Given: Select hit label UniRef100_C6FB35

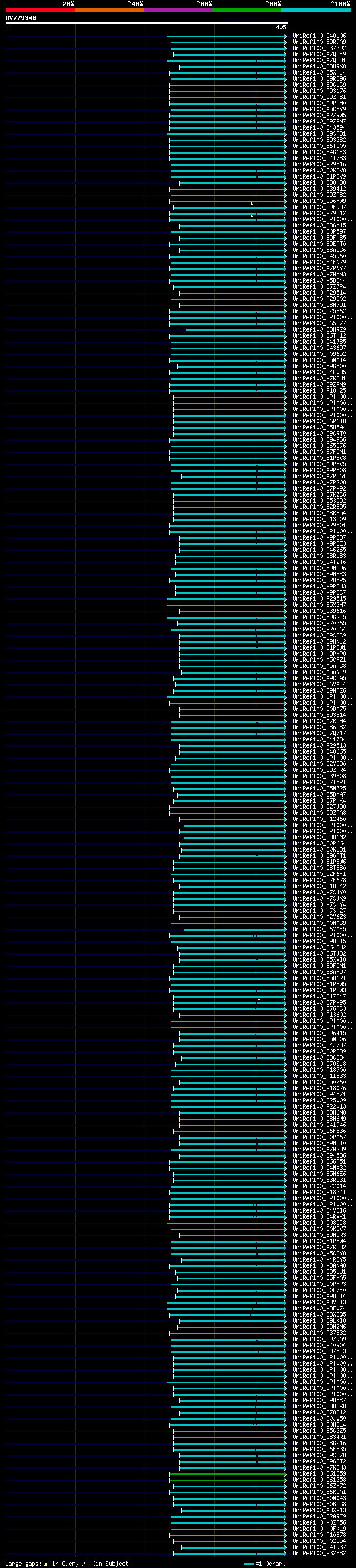Looking at the screenshot, I should 319,1449.
